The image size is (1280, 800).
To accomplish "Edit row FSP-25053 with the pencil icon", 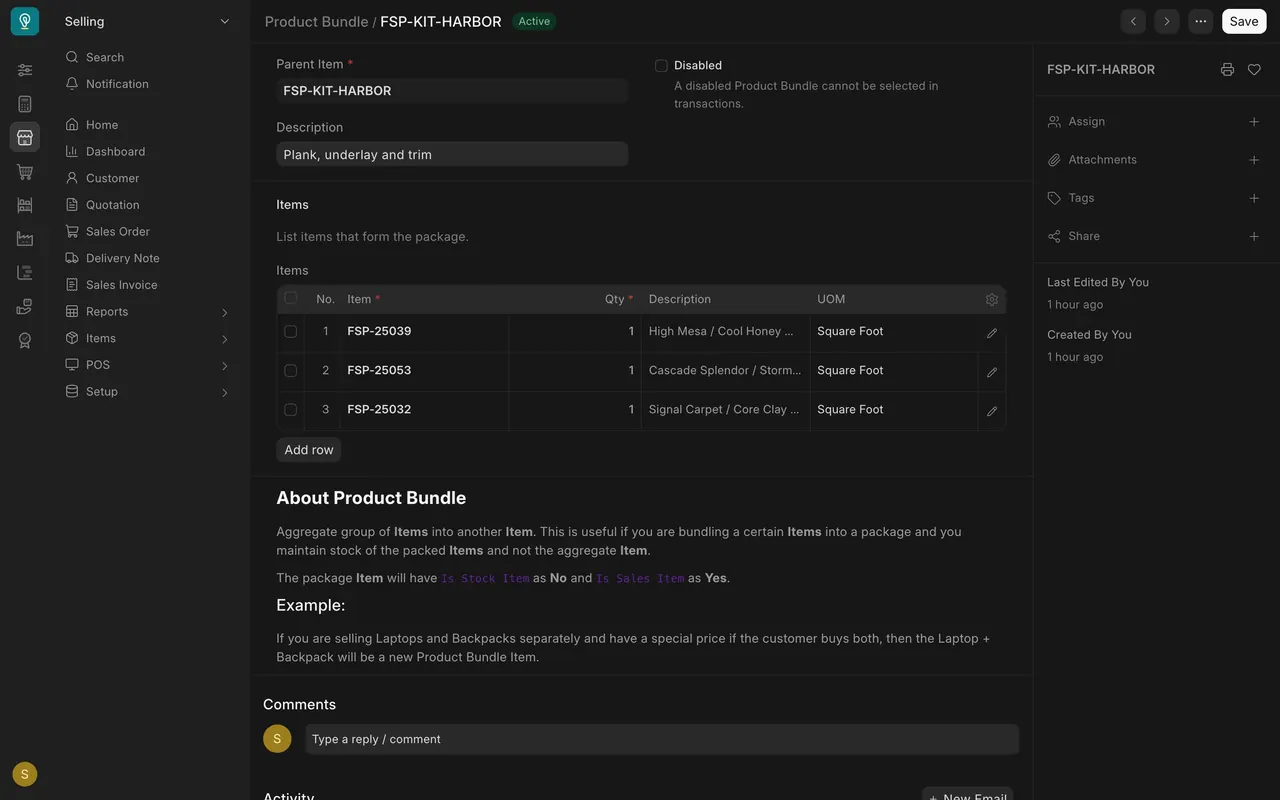I will click(x=992, y=372).
